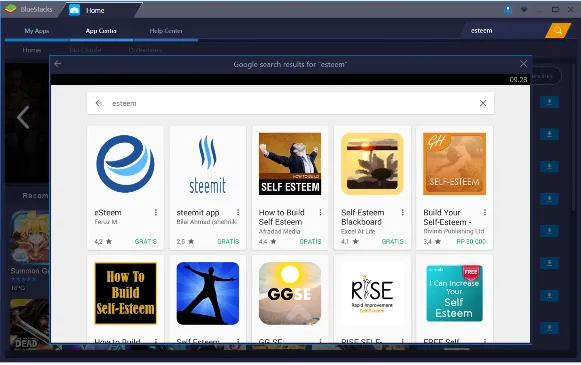This screenshot has height=365, width=581.
Task: Open options for Self-Esteem Blackboard card
Action: click(402, 212)
